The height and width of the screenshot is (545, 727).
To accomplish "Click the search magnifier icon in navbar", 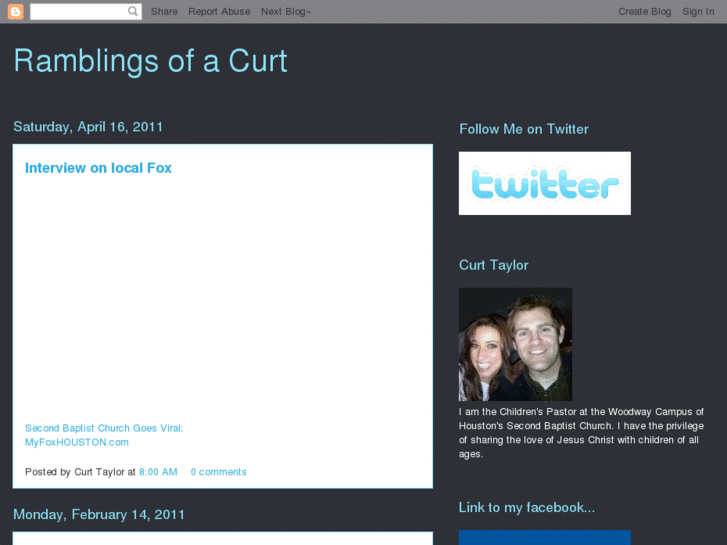I will coord(133,11).
